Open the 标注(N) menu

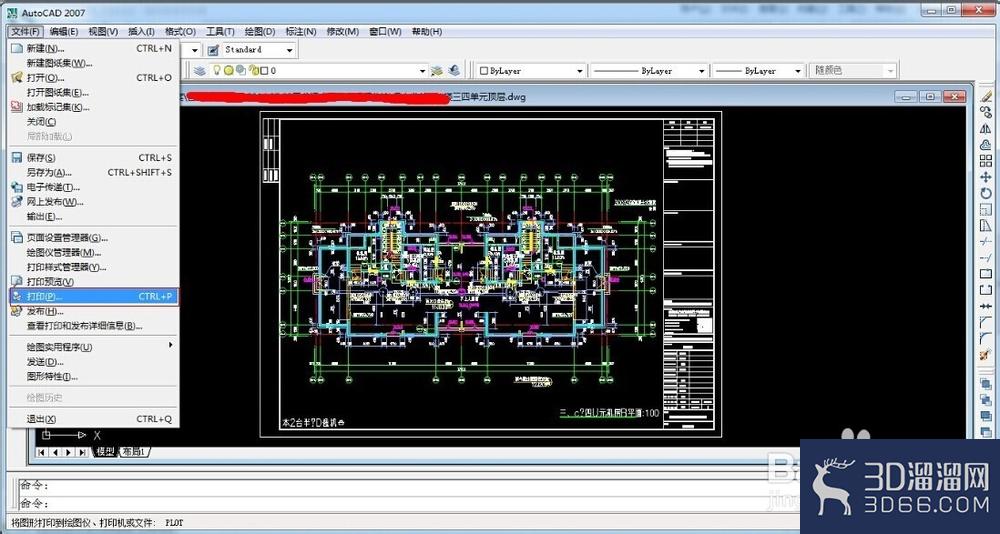tap(300, 31)
